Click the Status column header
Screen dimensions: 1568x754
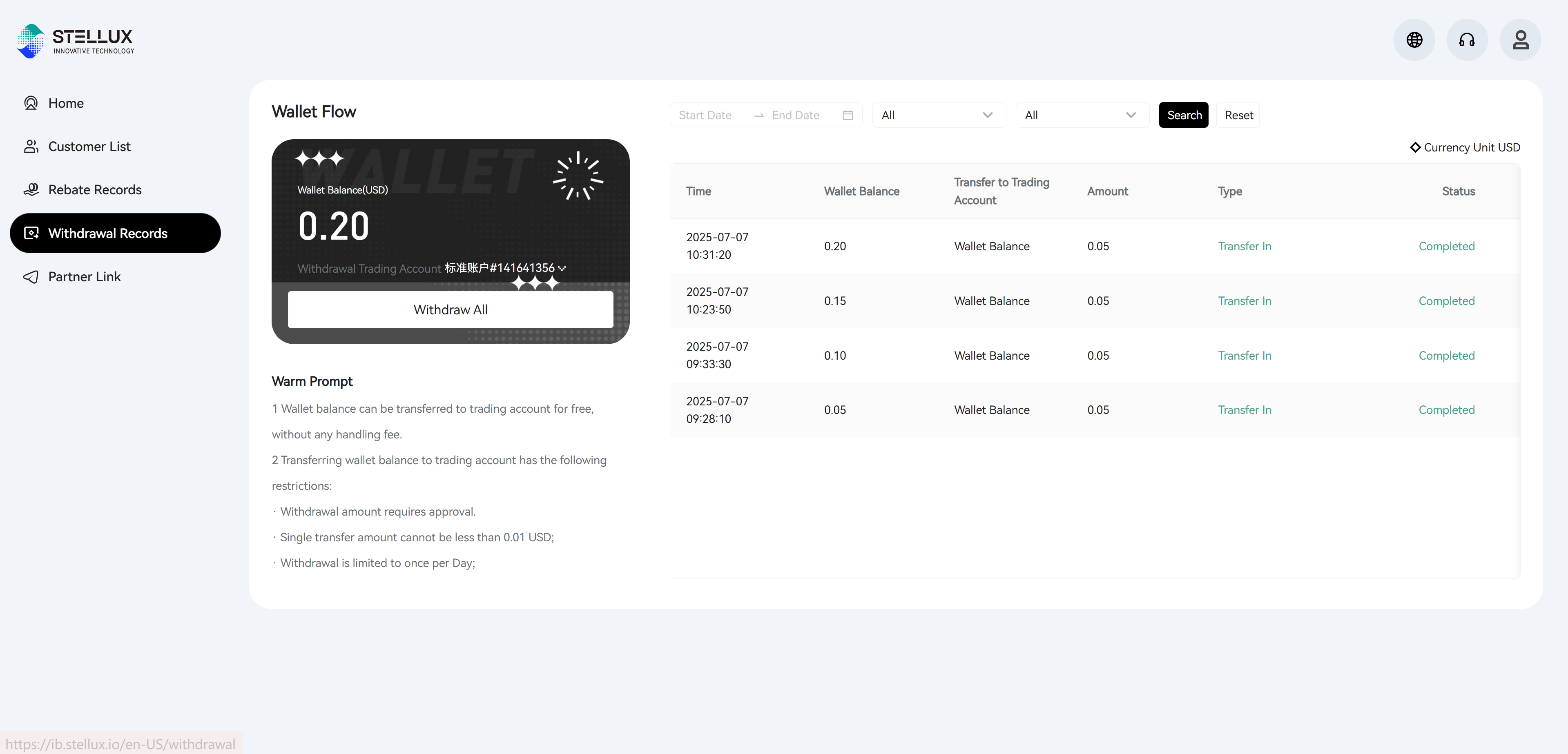(1458, 191)
